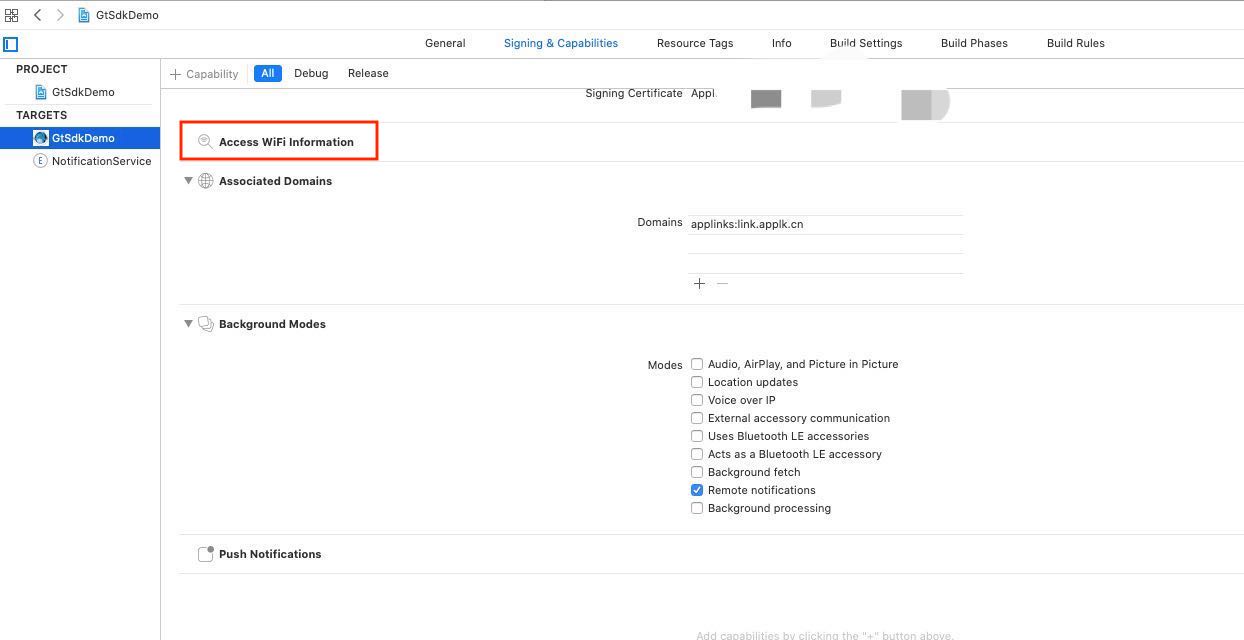
Task: Click the NotificationService extension icon
Action: tap(41, 161)
